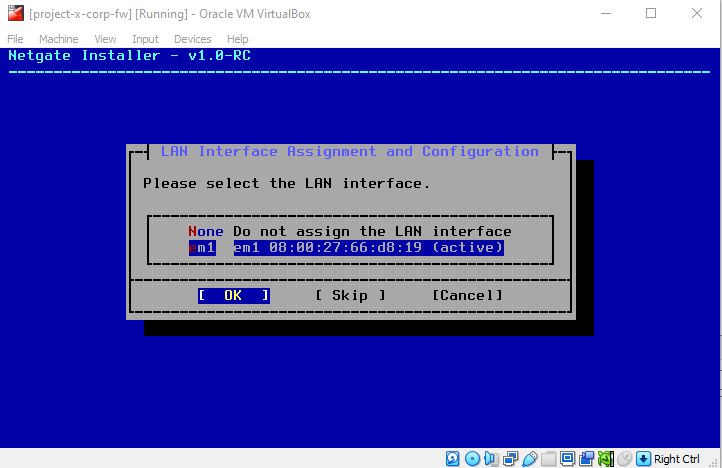Click the hard disk activity icon
The height and width of the screenshot is (468, 722).
click(453, 459)
